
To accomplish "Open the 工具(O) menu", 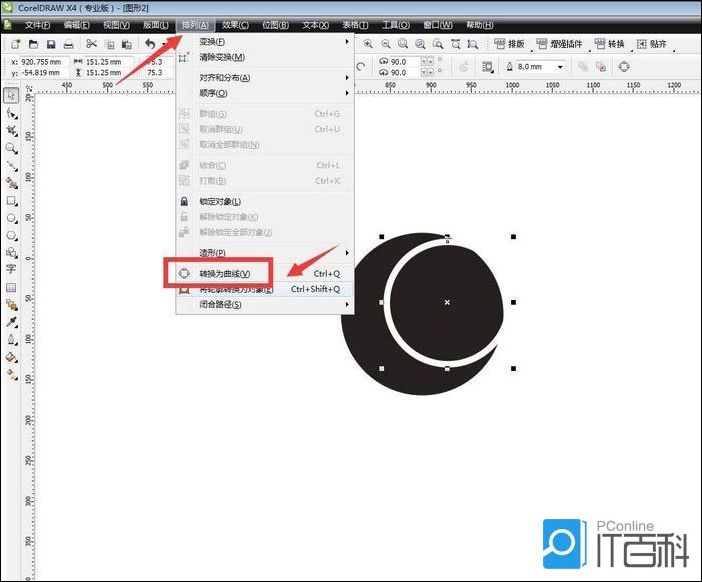I will coord(396,25).
